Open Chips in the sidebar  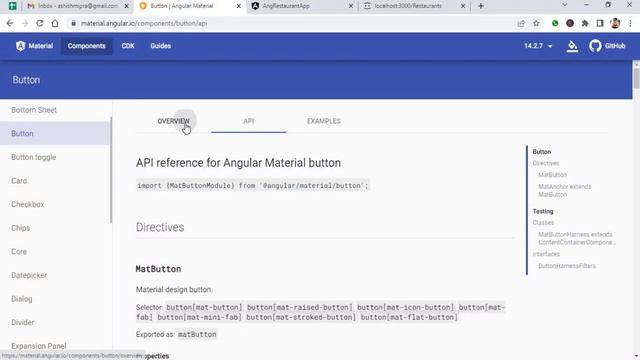pyautogui.click(x=56, y=228)
